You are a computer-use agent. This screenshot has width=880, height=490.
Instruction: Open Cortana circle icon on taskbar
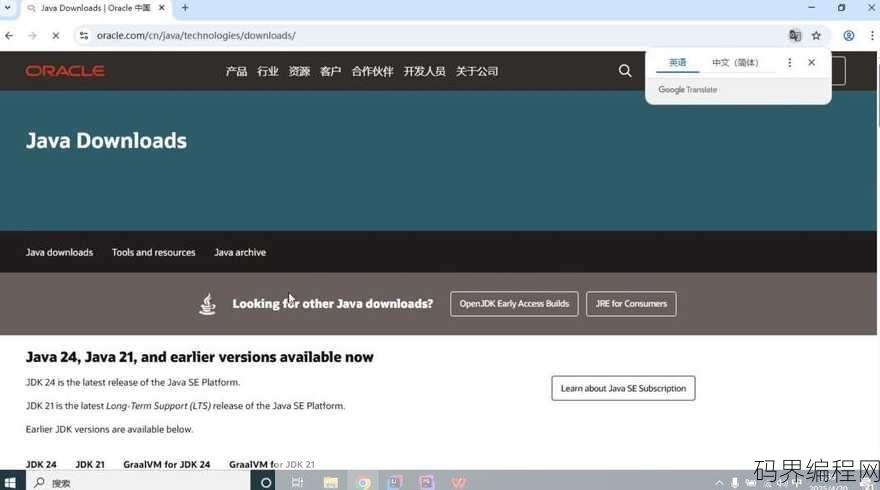266,482
